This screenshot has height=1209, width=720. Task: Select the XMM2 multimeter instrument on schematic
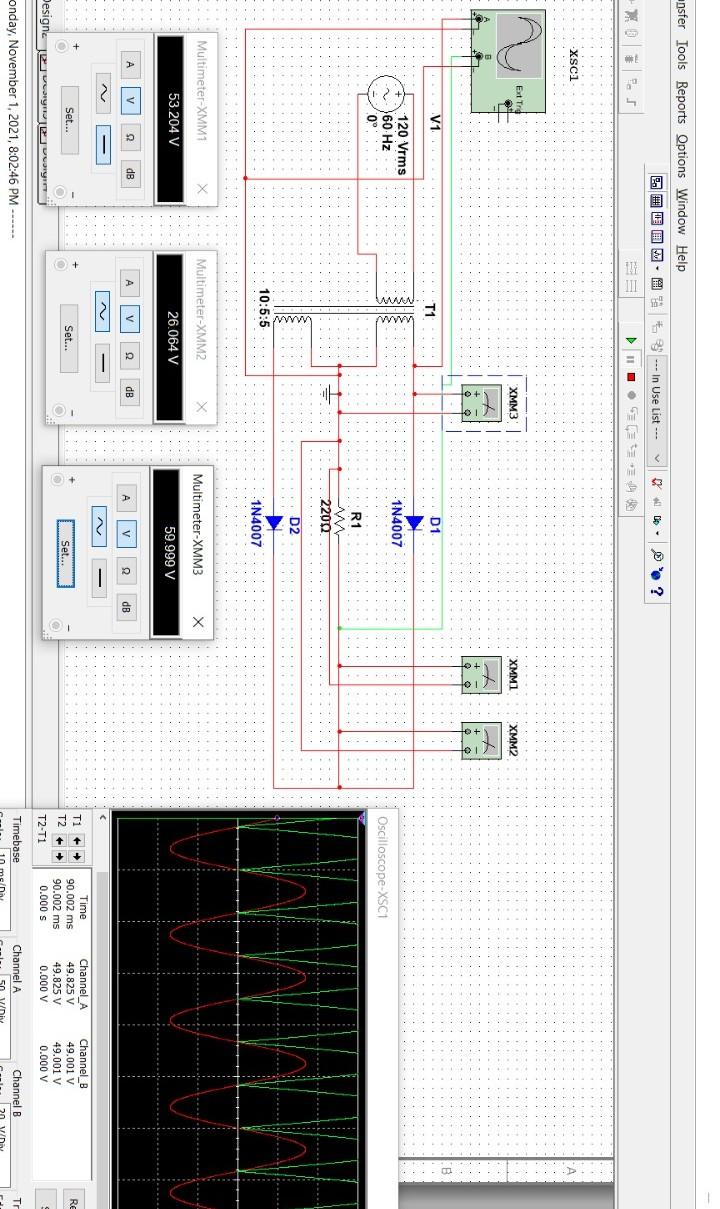[x=482, y=740]
